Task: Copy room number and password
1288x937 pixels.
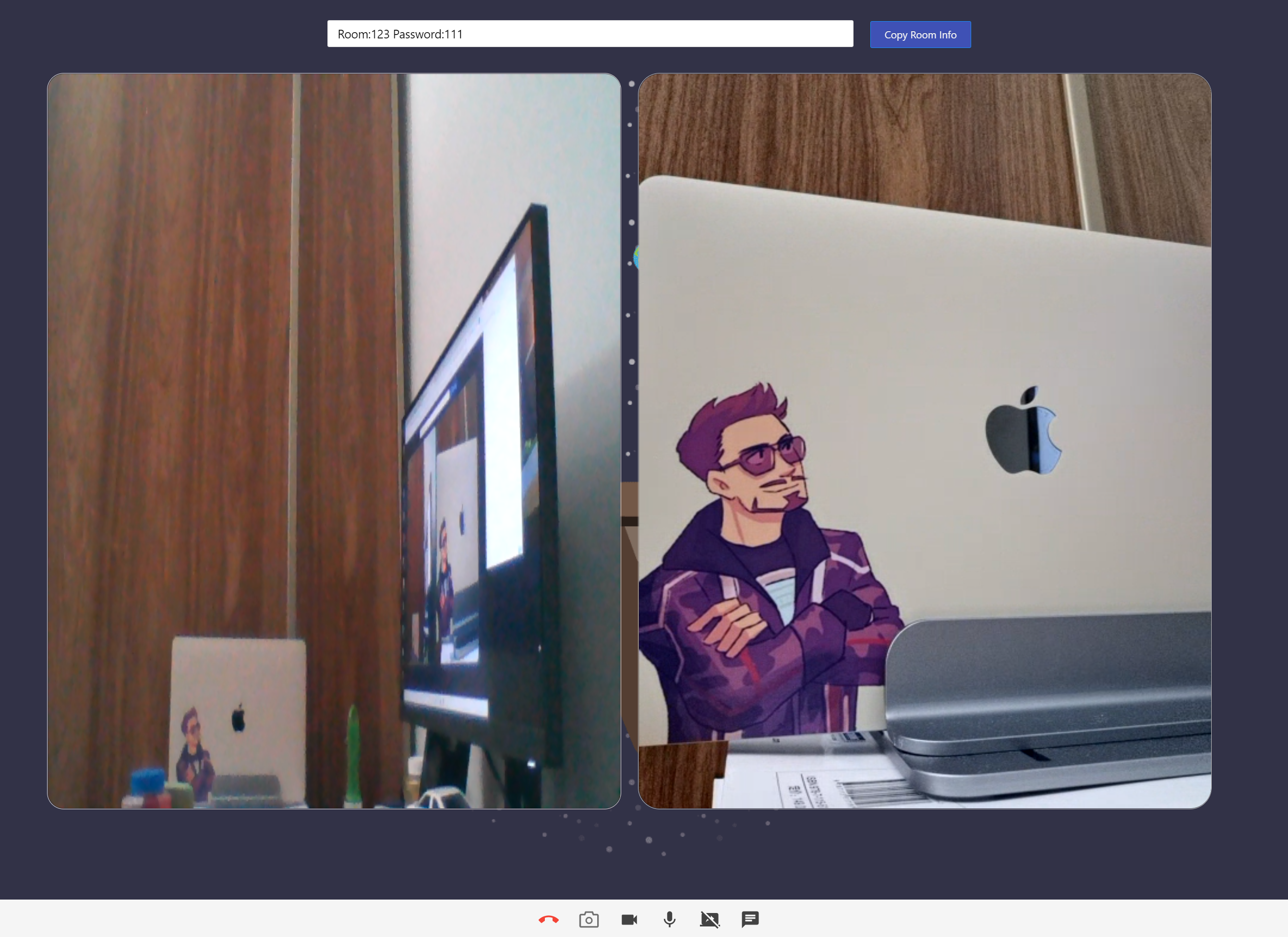Action: click(x=919, y=35)
